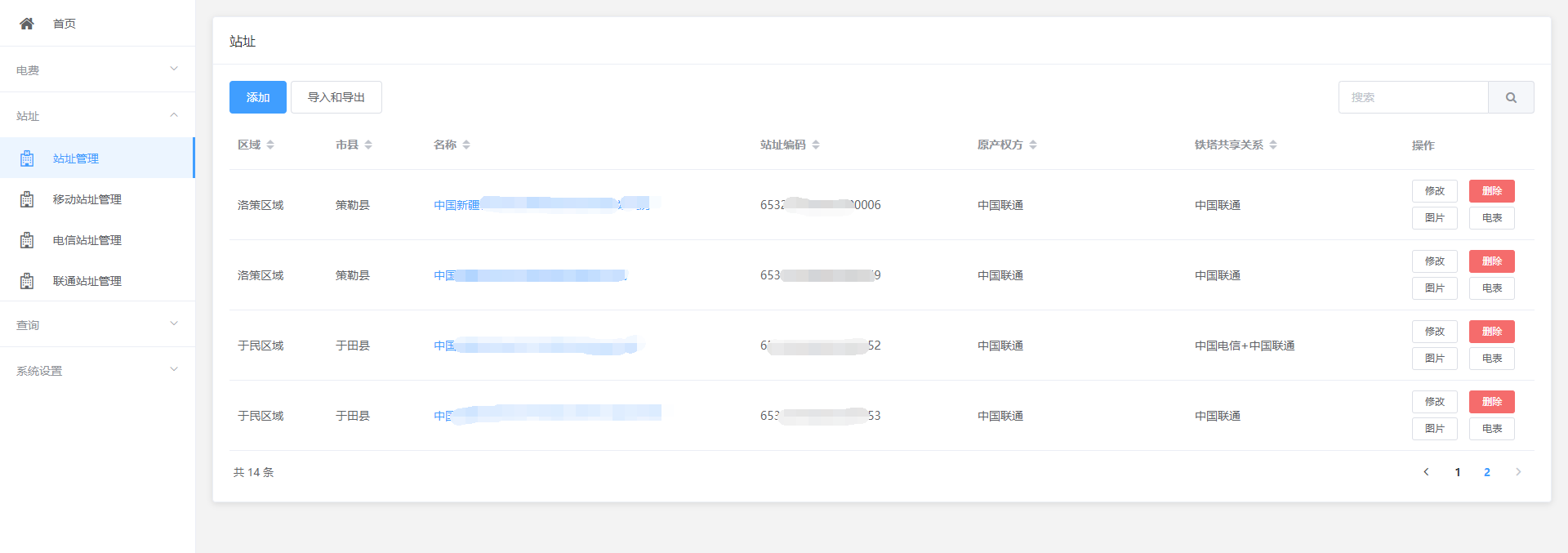Sort table by 站址编码 column

(x=816, y=145)
